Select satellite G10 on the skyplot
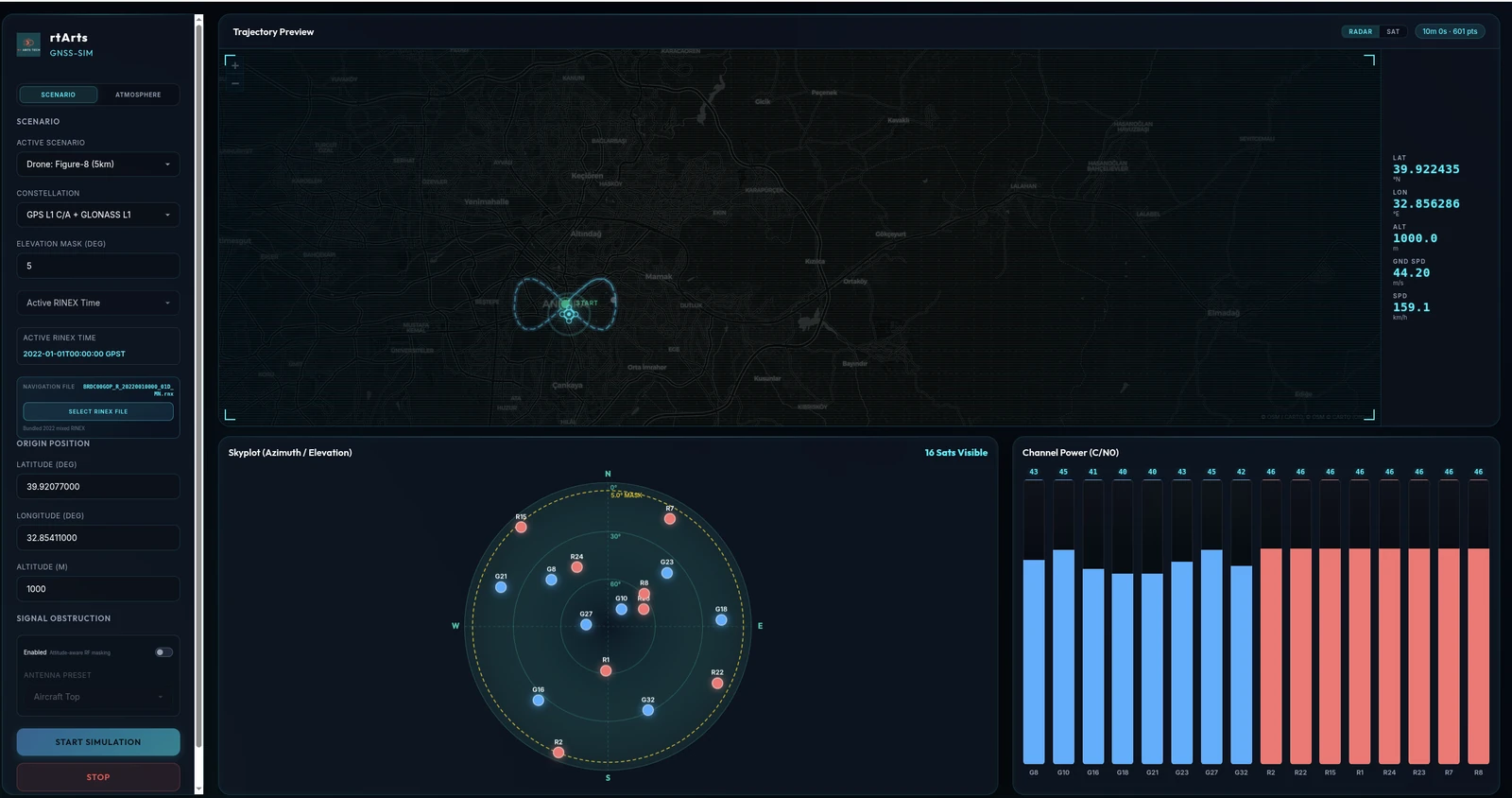The height and width of the screenshot is (798, 1512). pyautogui.click(x=621, y=610)
